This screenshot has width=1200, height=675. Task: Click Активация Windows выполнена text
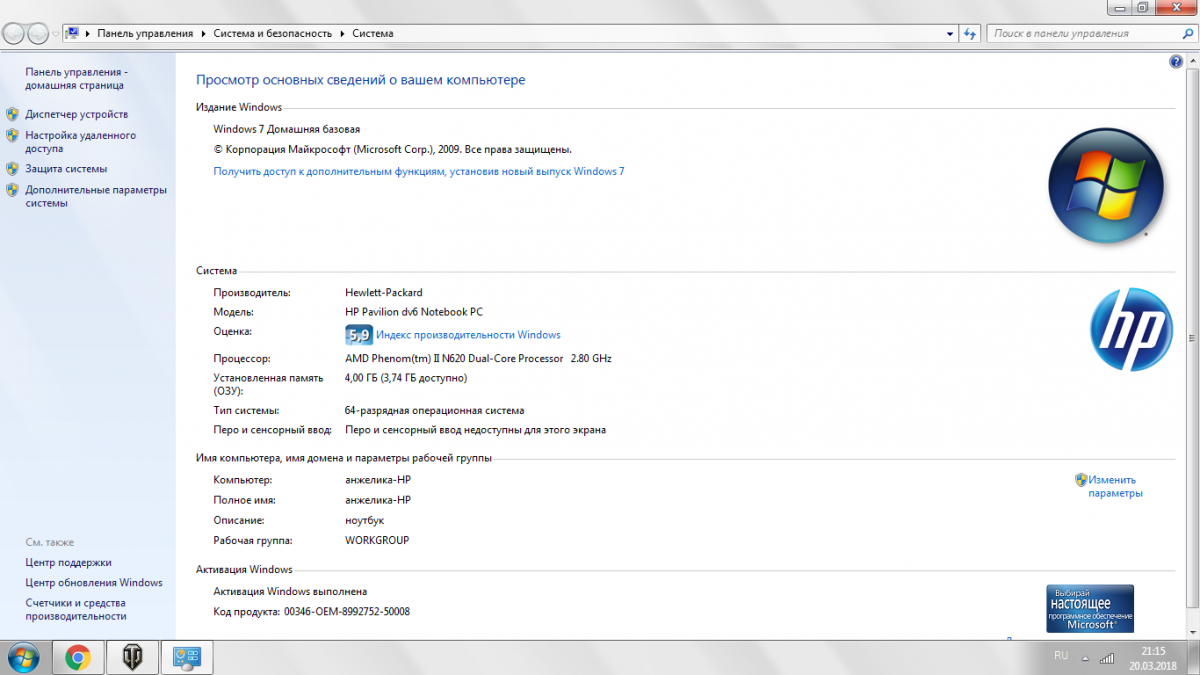click(290, 591)
